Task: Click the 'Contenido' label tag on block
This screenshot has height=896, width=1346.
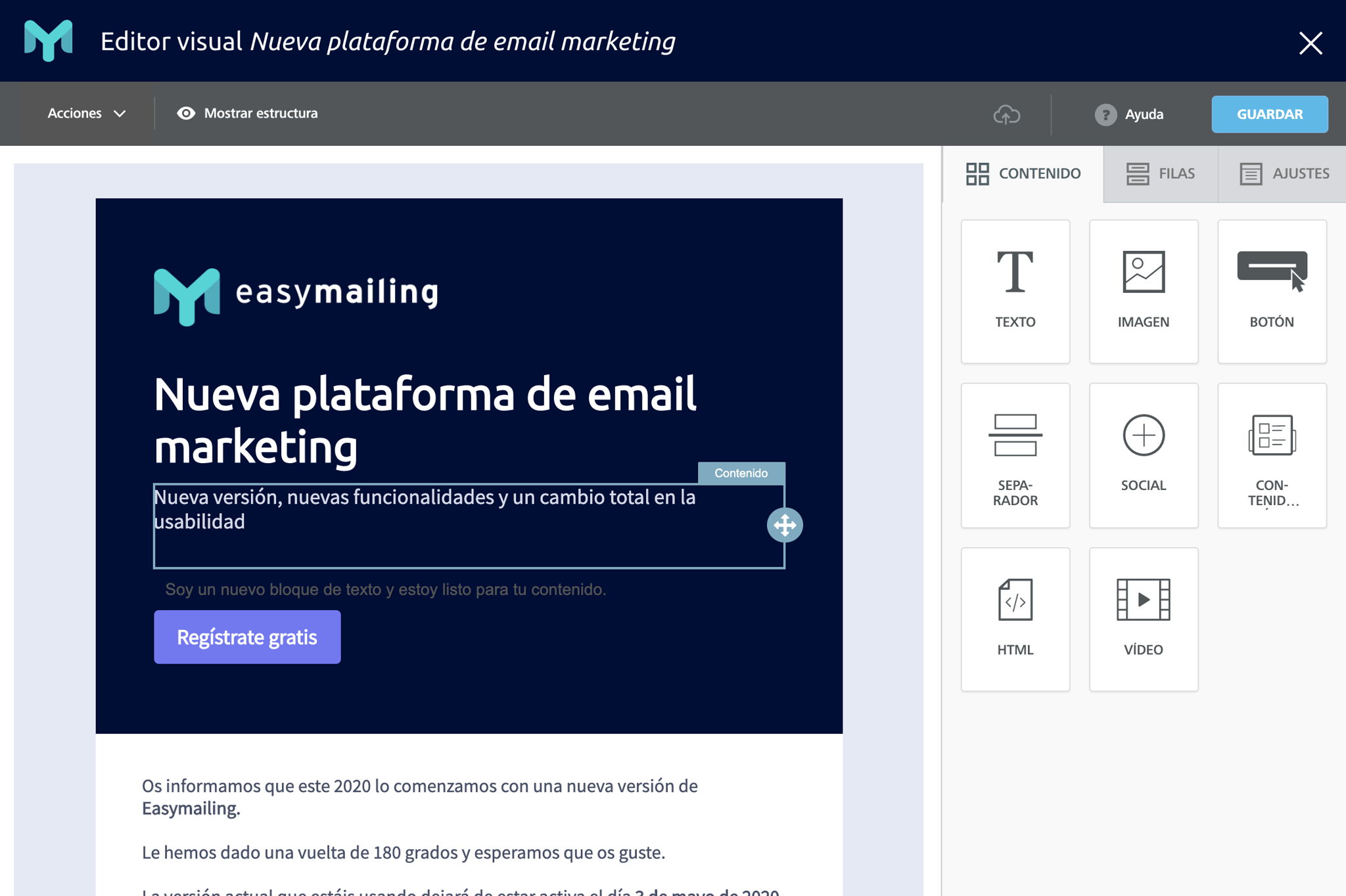Action: pyautogui.click(x=741, y=473)
